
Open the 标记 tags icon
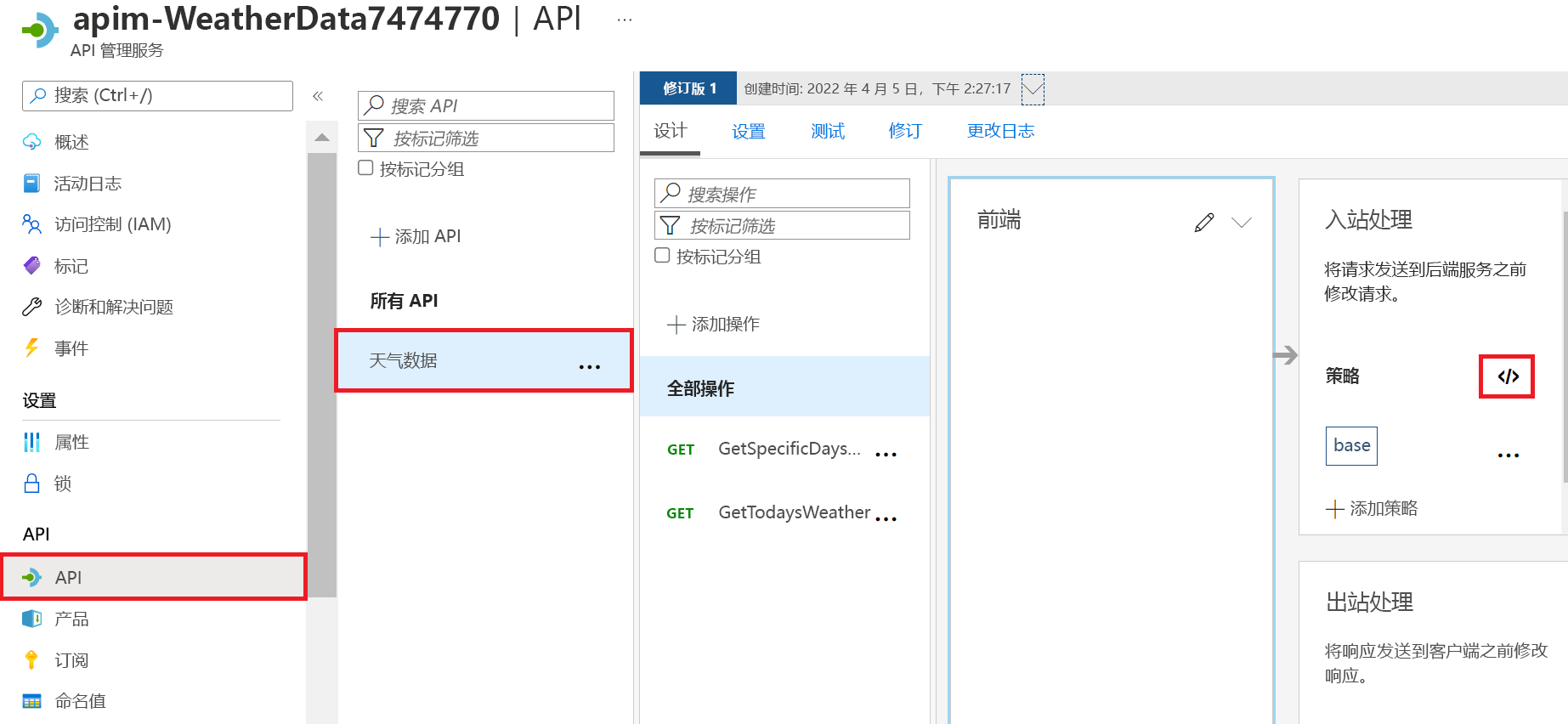point(31,266)
